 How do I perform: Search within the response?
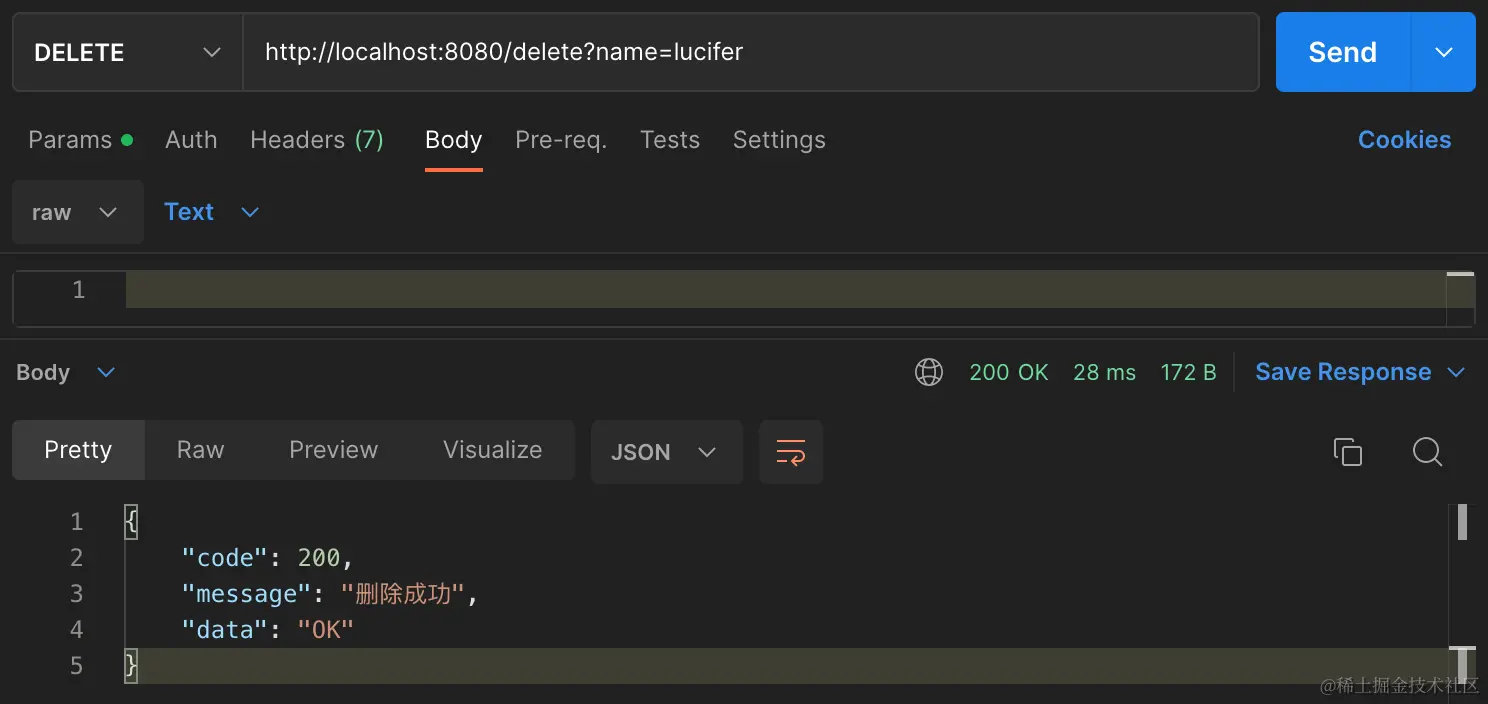click(x=1427, y=452)
